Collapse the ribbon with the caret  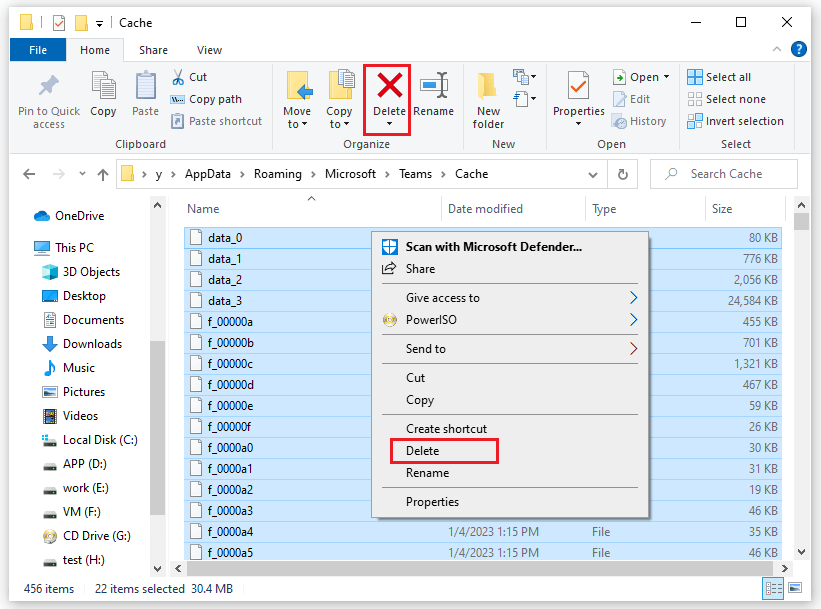click(x=776, y=49)
